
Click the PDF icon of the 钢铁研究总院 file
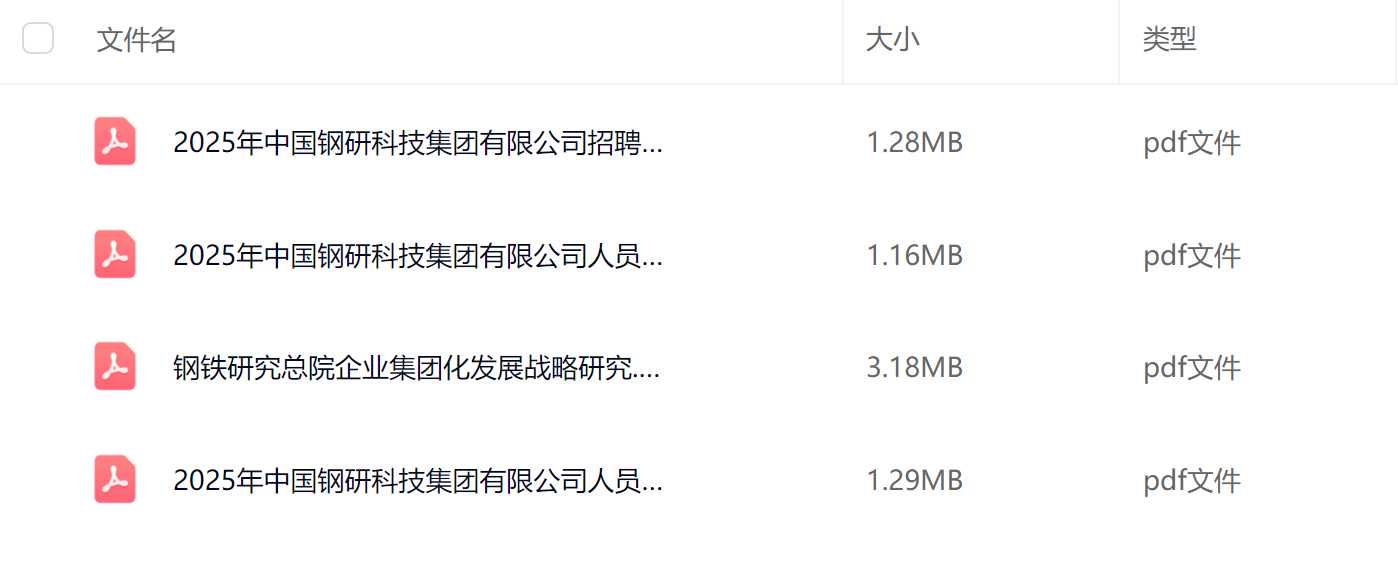[x=115, y=366]
